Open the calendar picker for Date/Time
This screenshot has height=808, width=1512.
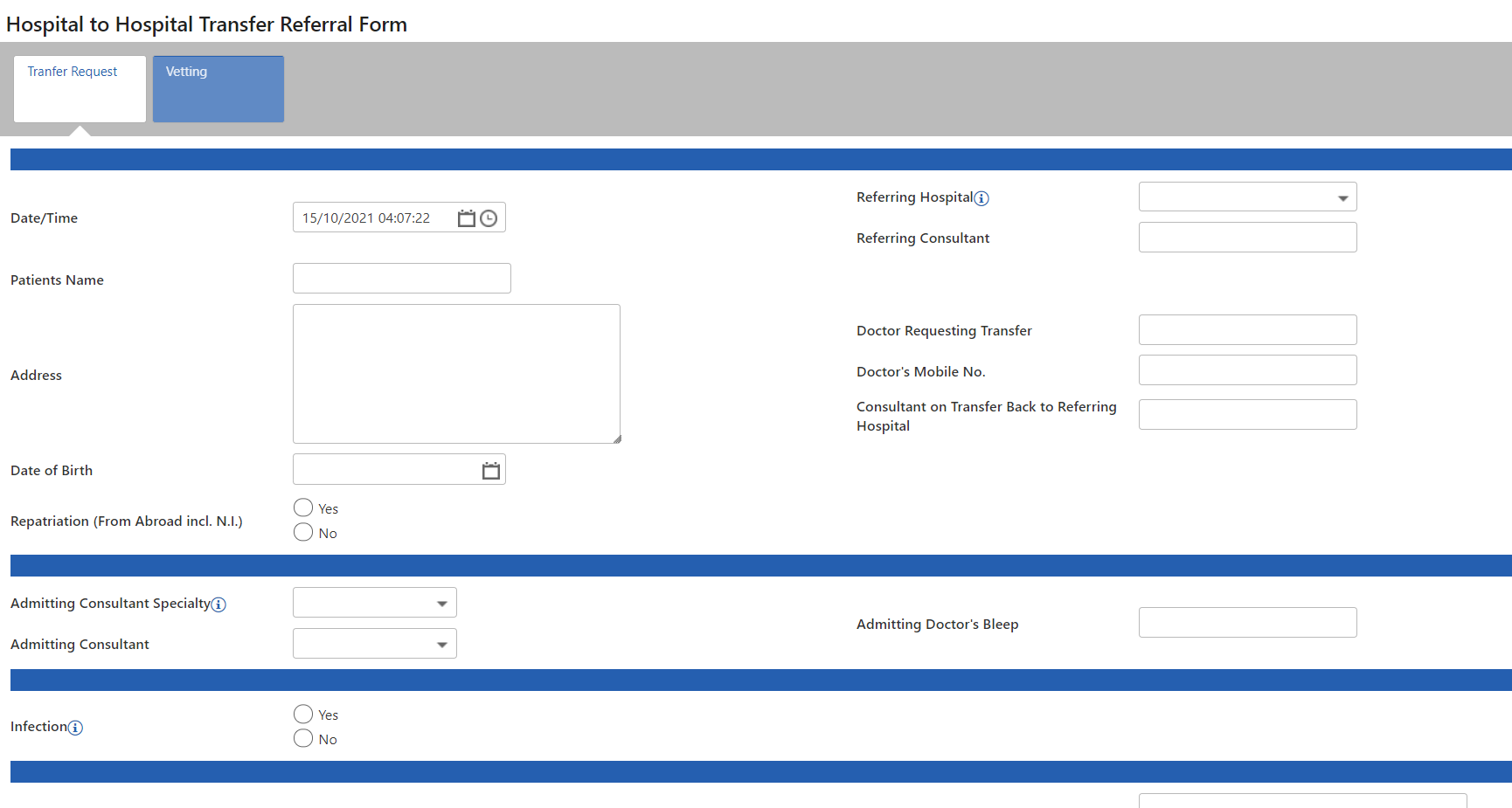point(467,218)
